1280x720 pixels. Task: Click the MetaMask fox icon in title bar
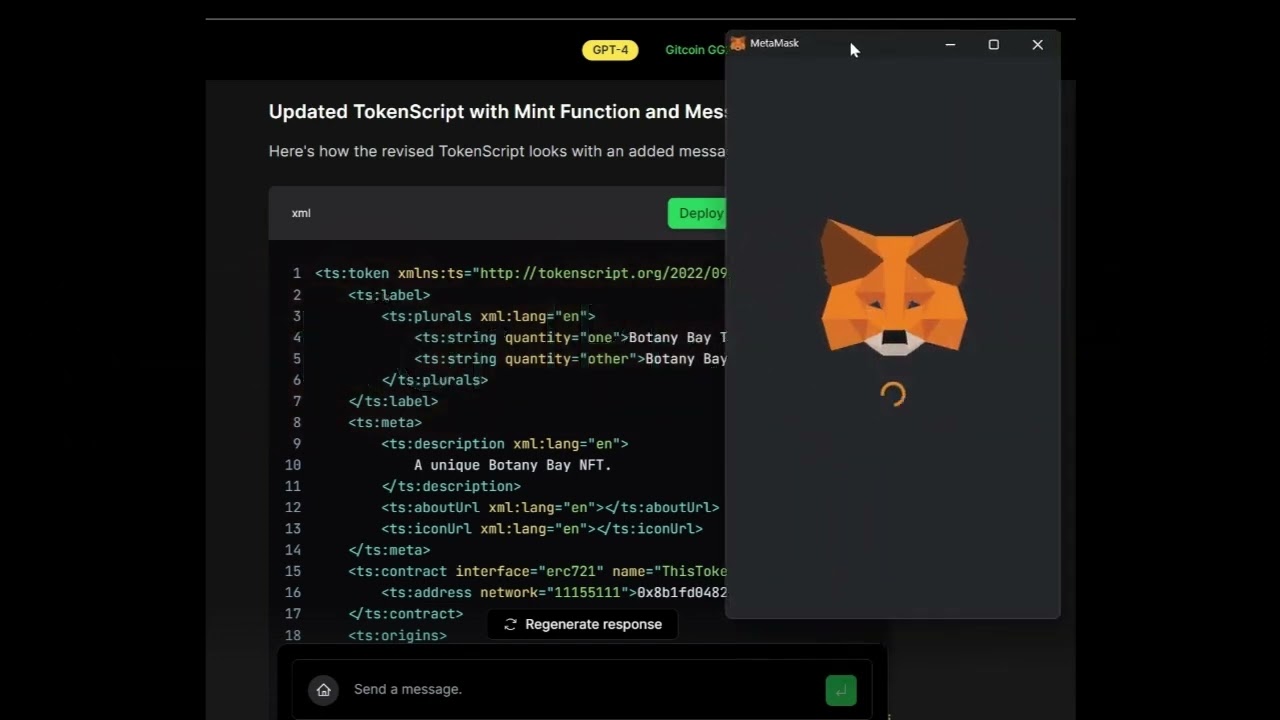(x=738, y=44)
